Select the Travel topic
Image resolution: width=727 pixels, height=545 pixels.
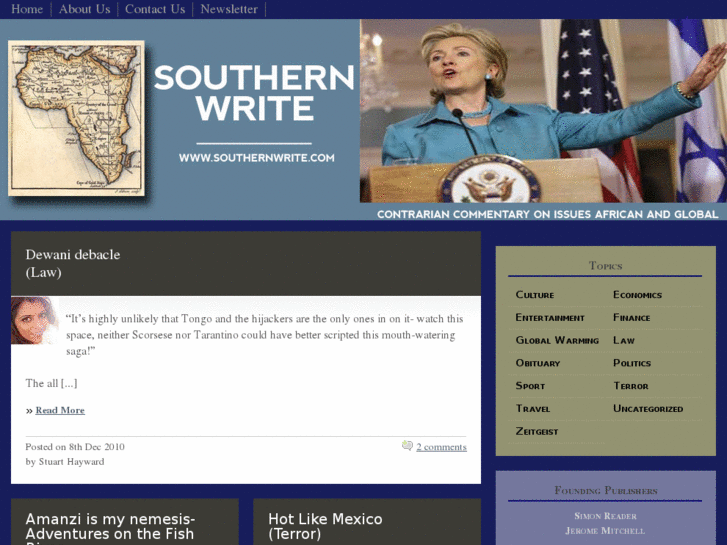click(533, 409)
